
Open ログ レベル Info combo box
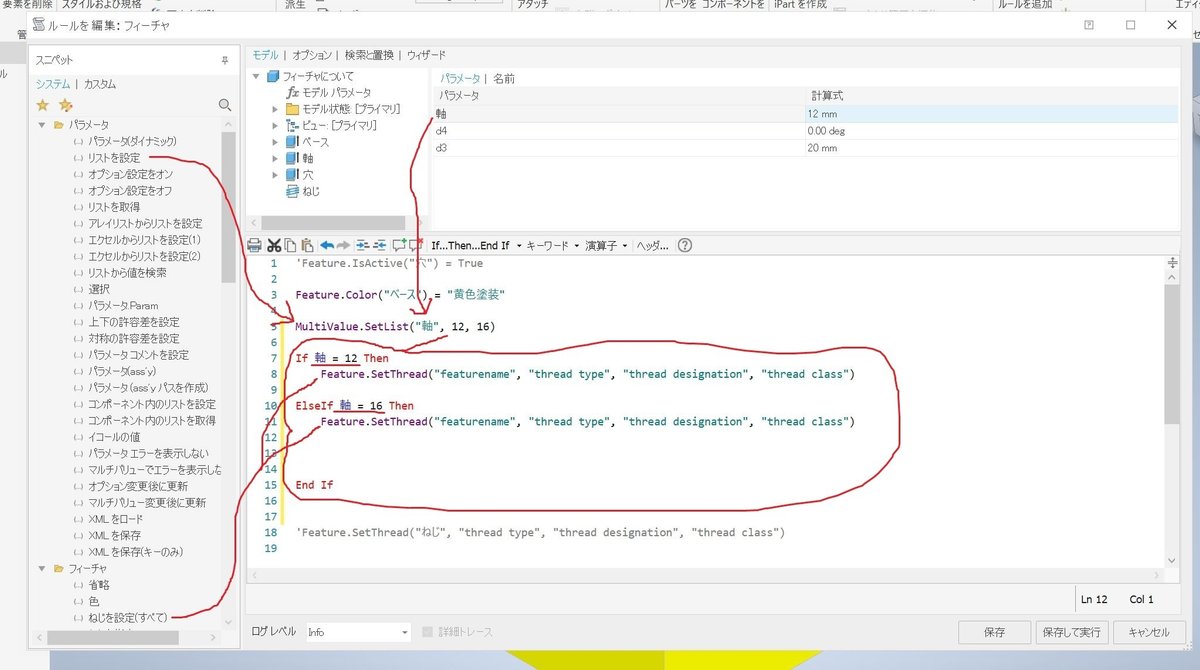coord(358,632)
